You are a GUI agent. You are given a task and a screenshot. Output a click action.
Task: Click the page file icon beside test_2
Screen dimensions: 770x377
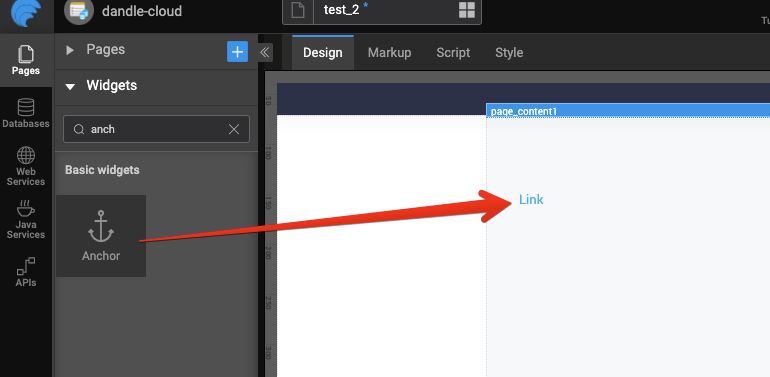point(298,11)
